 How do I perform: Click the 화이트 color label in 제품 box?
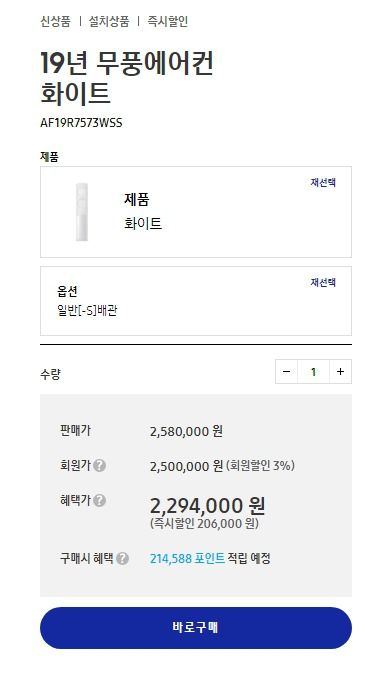tap(143, 223)
